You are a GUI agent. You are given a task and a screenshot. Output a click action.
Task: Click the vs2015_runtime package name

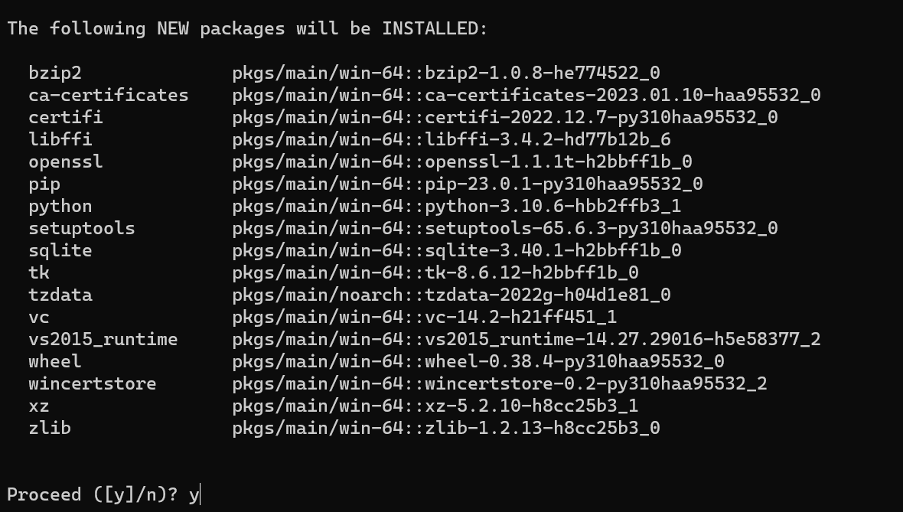click(x=103, y=339)
